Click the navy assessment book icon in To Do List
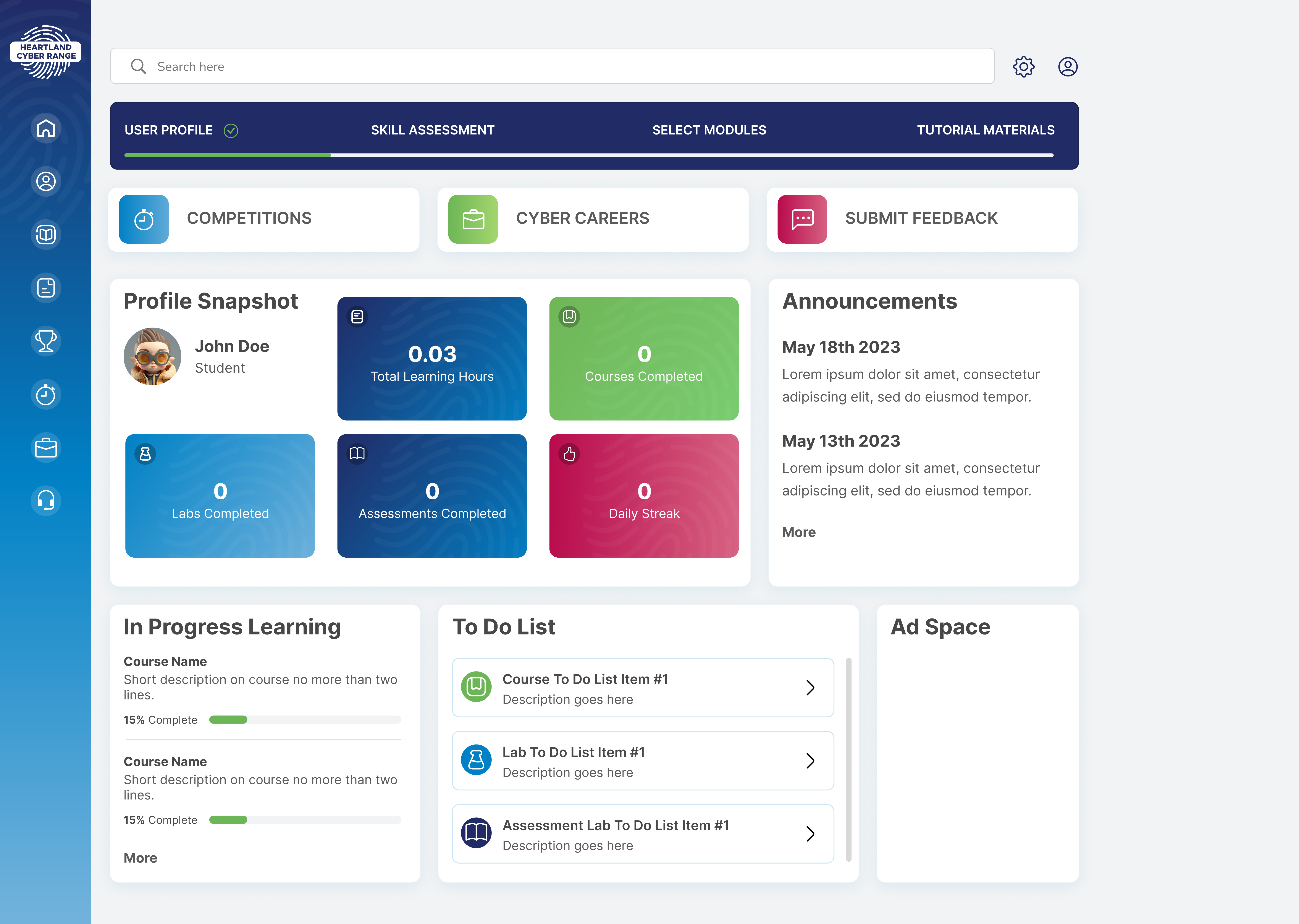The height and width of the screenshot is (924, 1299). pos(476,833)
